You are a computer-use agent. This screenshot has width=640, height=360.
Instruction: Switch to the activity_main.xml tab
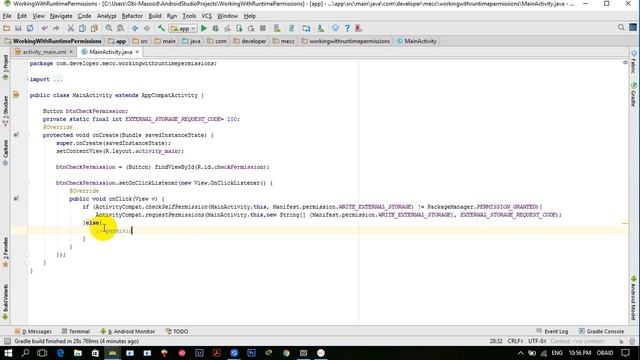44,52
